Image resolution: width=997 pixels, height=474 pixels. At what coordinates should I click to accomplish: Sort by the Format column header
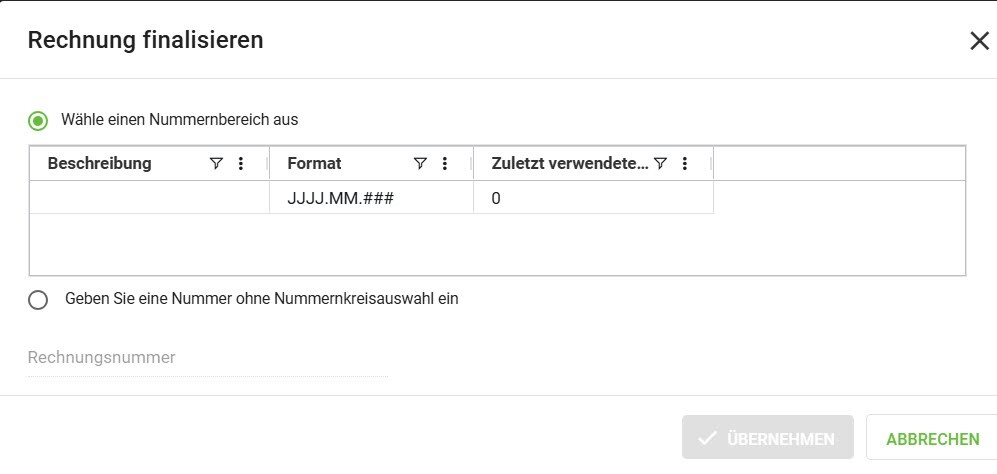pyautogui.click(x=315, y=164)
